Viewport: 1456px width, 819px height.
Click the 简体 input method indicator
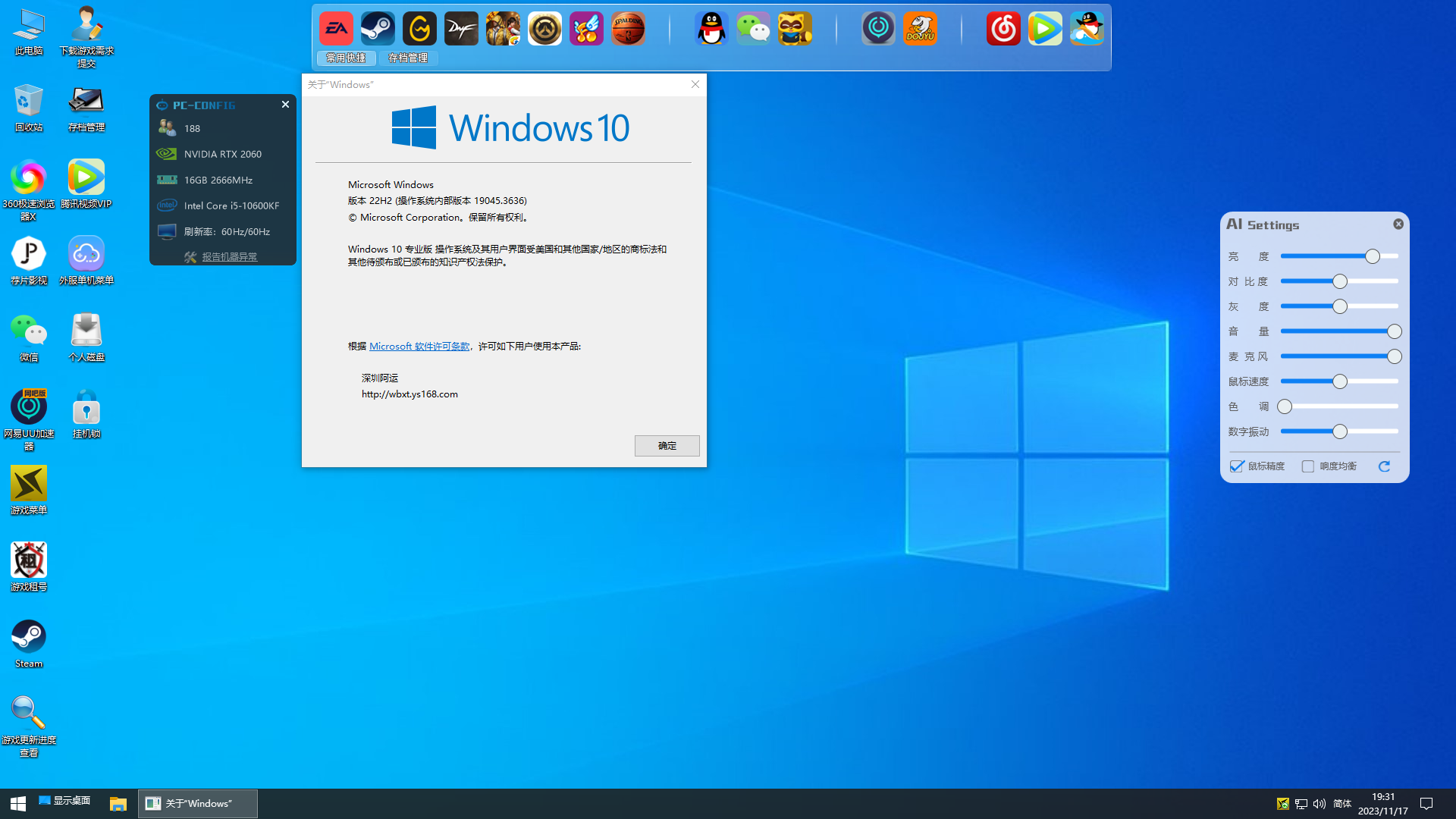point(1342,804)
